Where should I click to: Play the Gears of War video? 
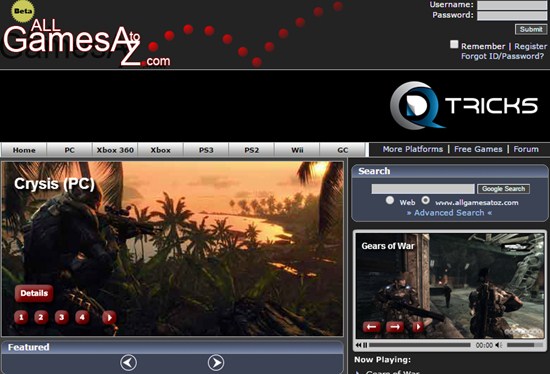coord(418,327)
